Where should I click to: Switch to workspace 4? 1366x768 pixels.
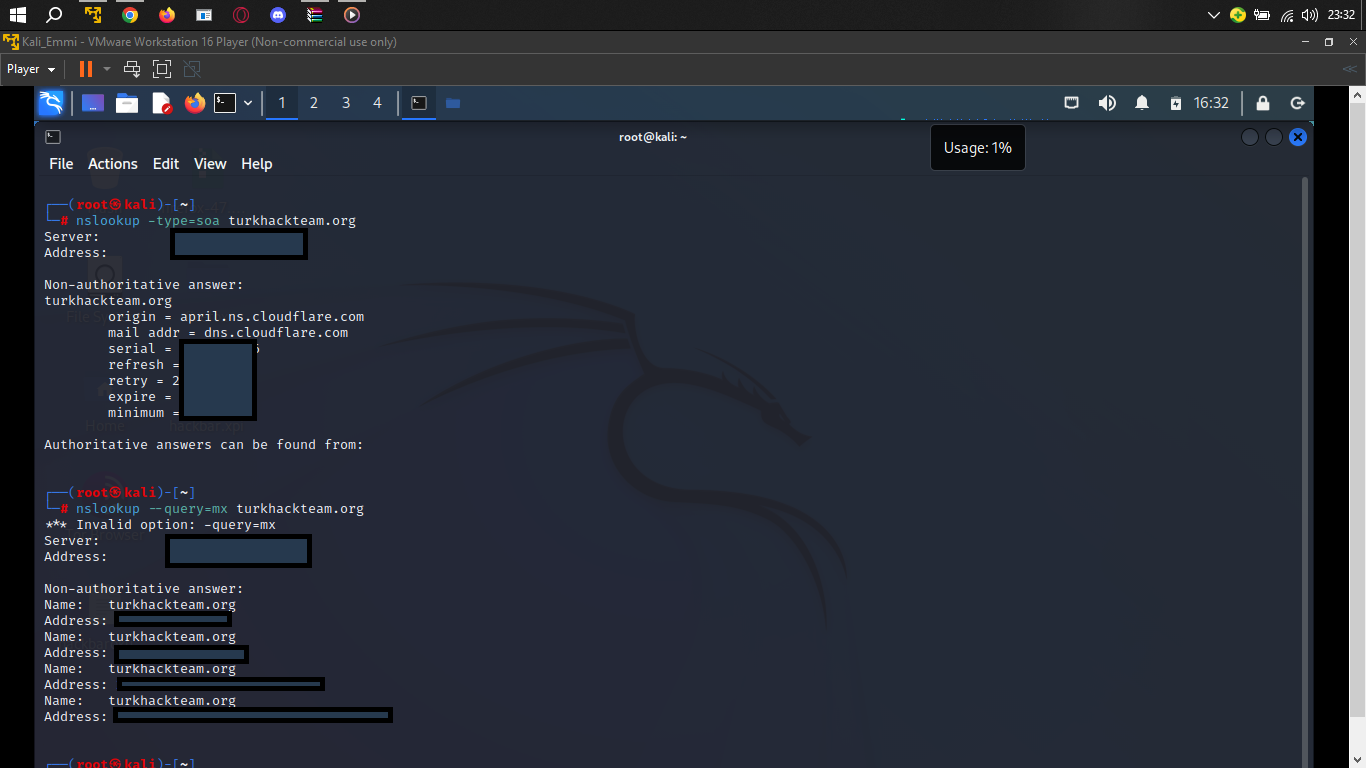point(377,103)
